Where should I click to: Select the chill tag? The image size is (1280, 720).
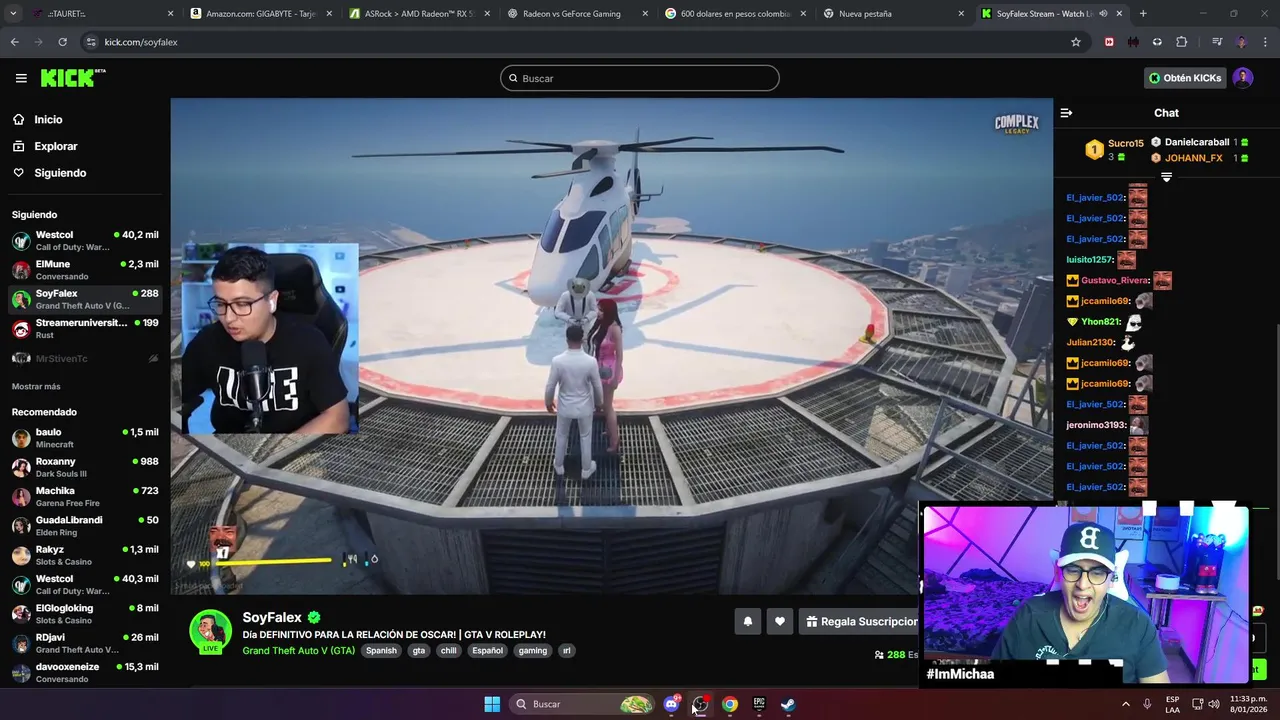[x=448, y=650]
